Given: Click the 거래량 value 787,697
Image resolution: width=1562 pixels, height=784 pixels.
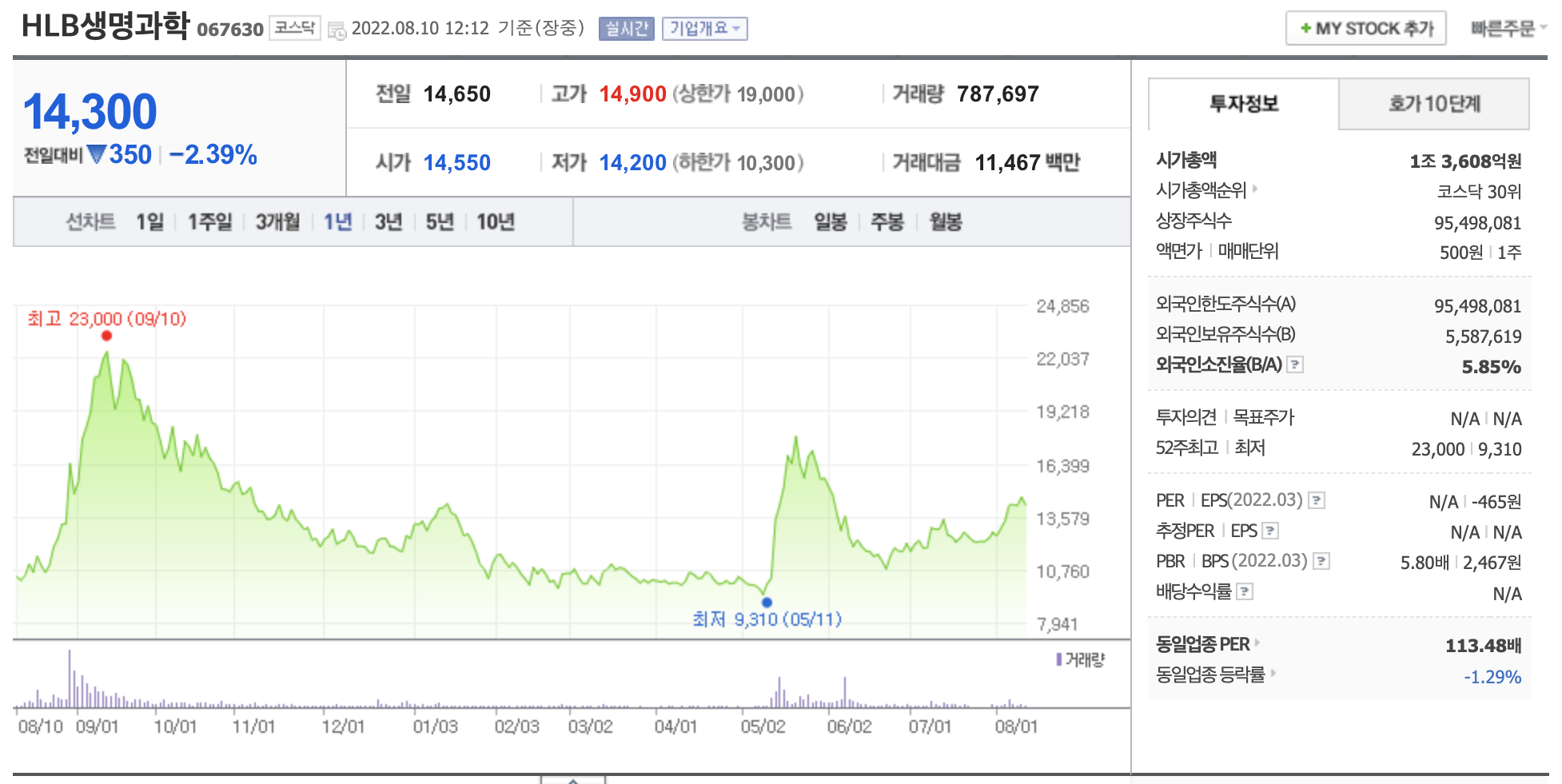Looking at the screenshot, I should tap(998, 94).
